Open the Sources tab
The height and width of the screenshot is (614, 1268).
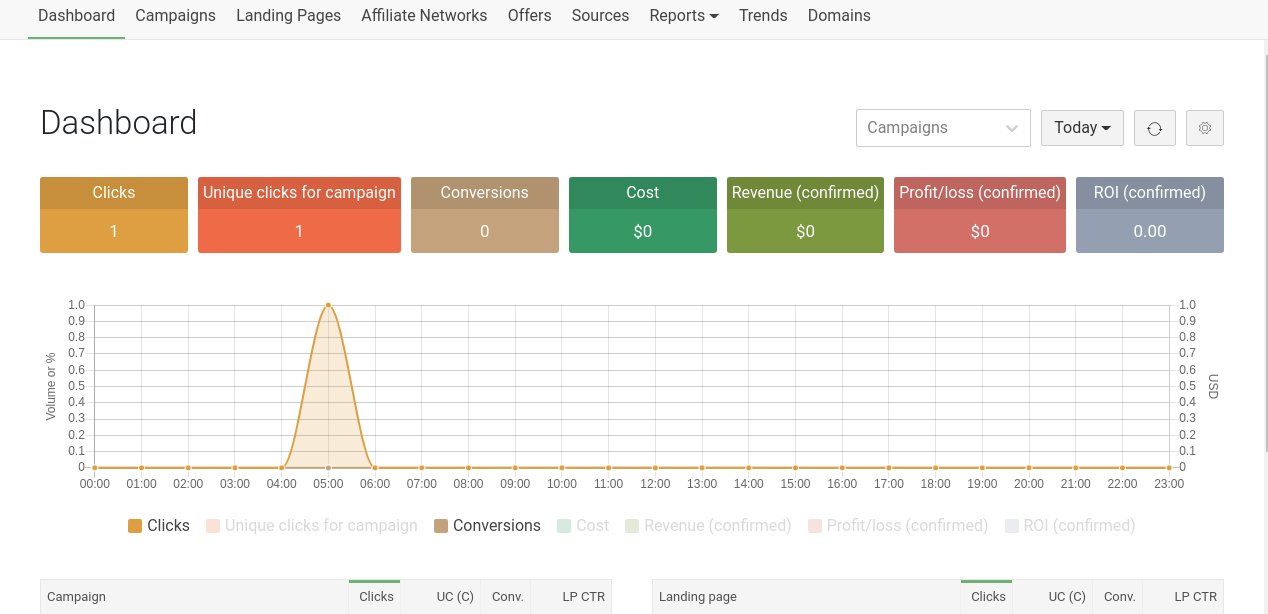(x=600, y=16)
